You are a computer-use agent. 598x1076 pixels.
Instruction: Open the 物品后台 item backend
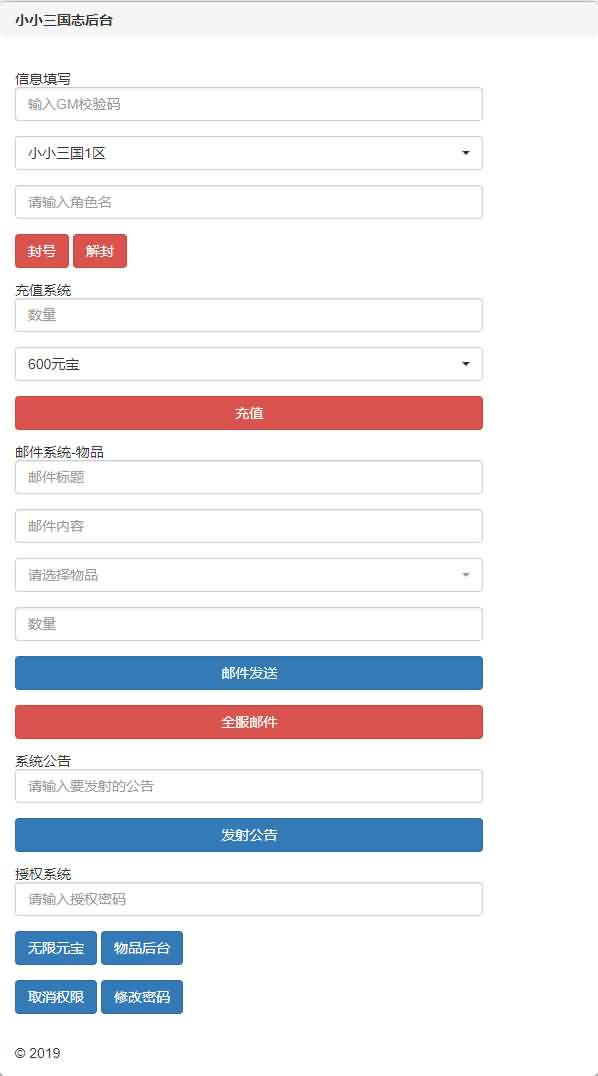pos(142,948)
